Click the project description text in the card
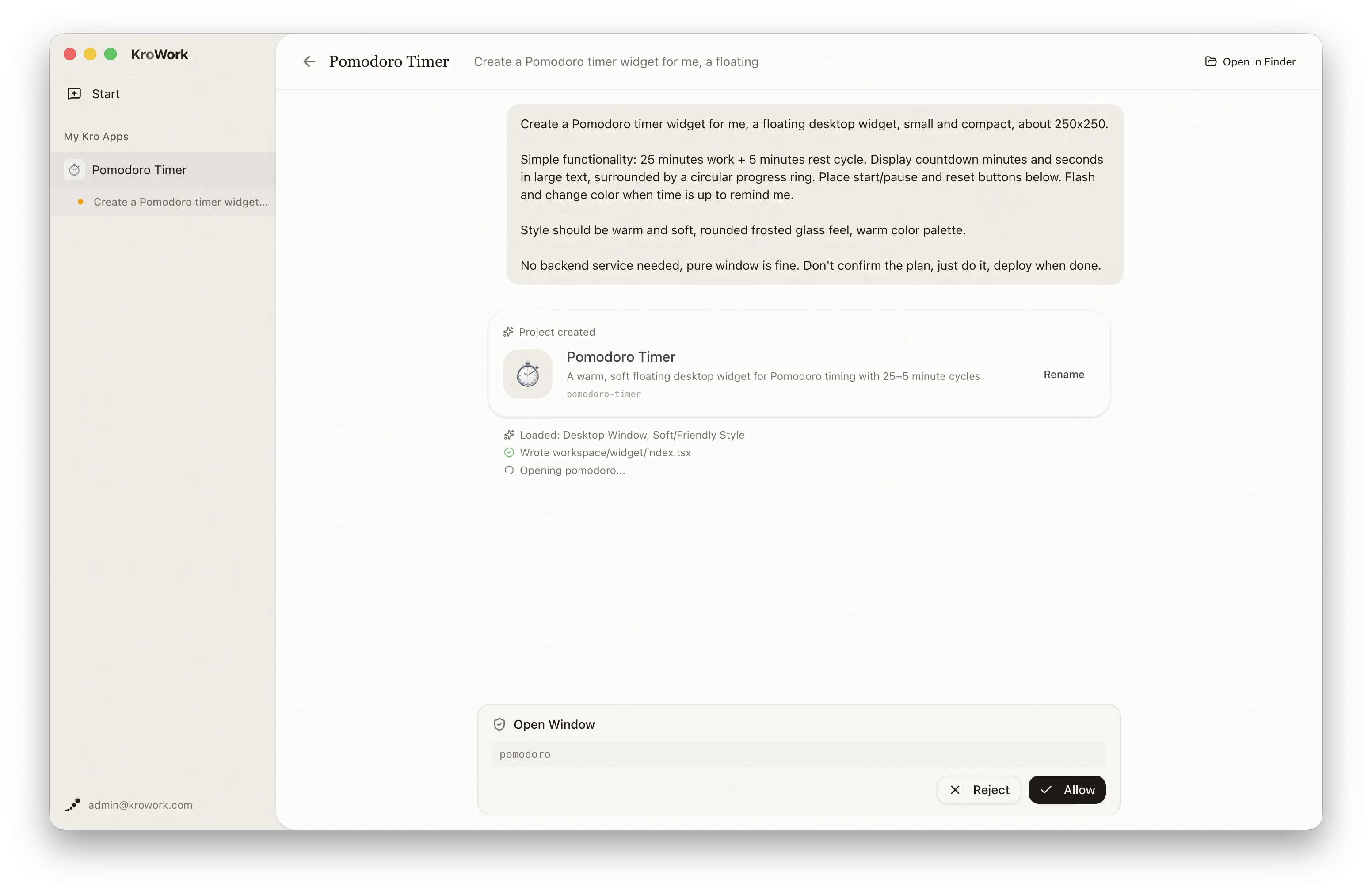 (773, 376)
